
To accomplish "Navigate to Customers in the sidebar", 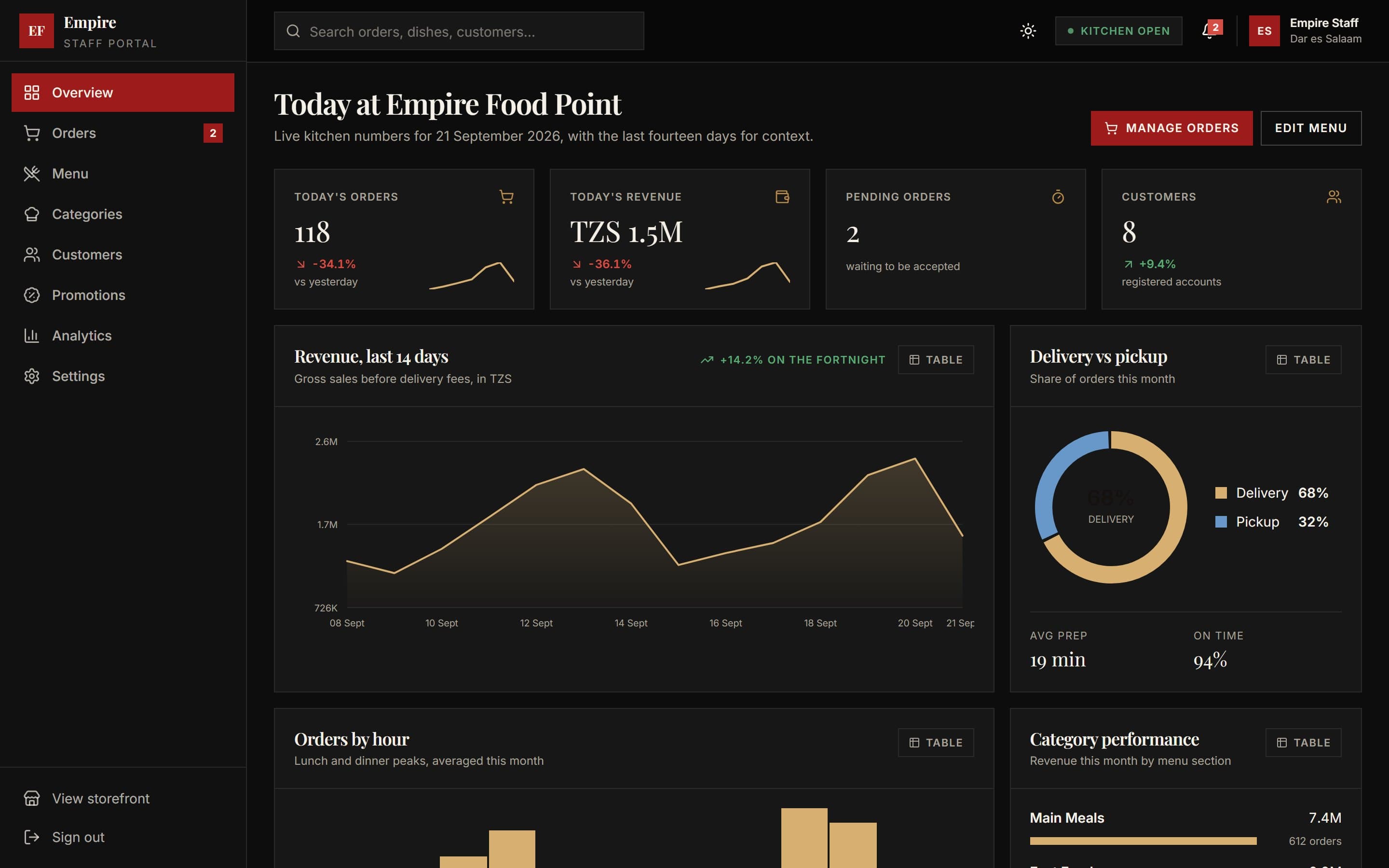I will pos(123,254).
